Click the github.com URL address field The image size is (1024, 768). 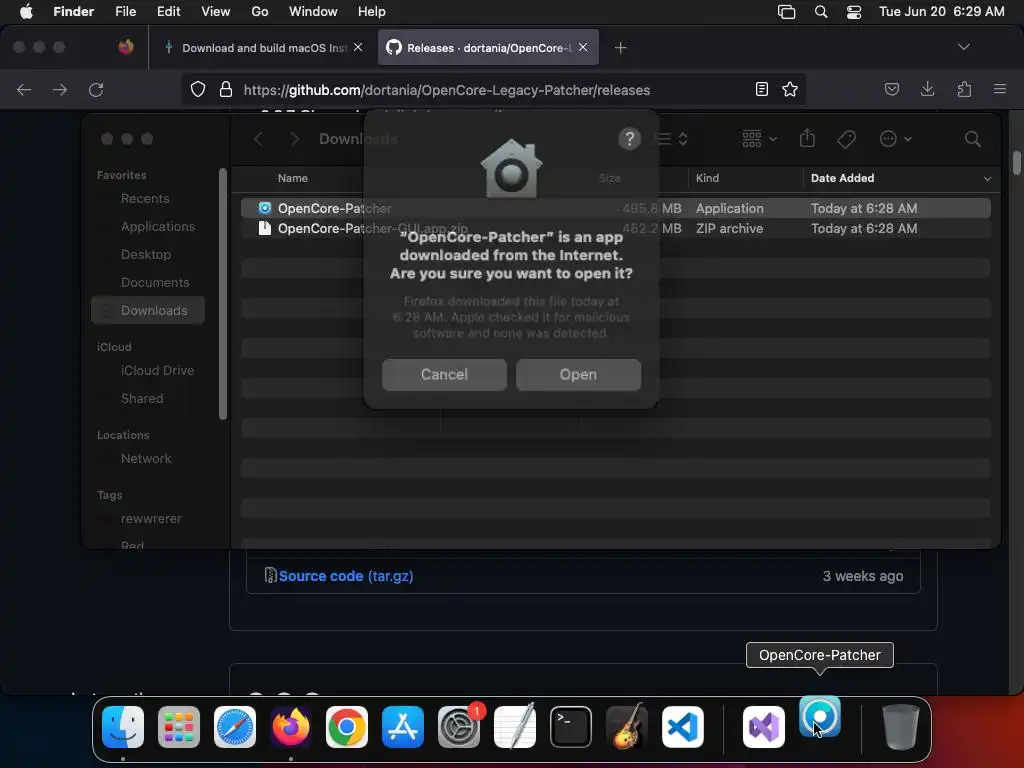(447, 90)
